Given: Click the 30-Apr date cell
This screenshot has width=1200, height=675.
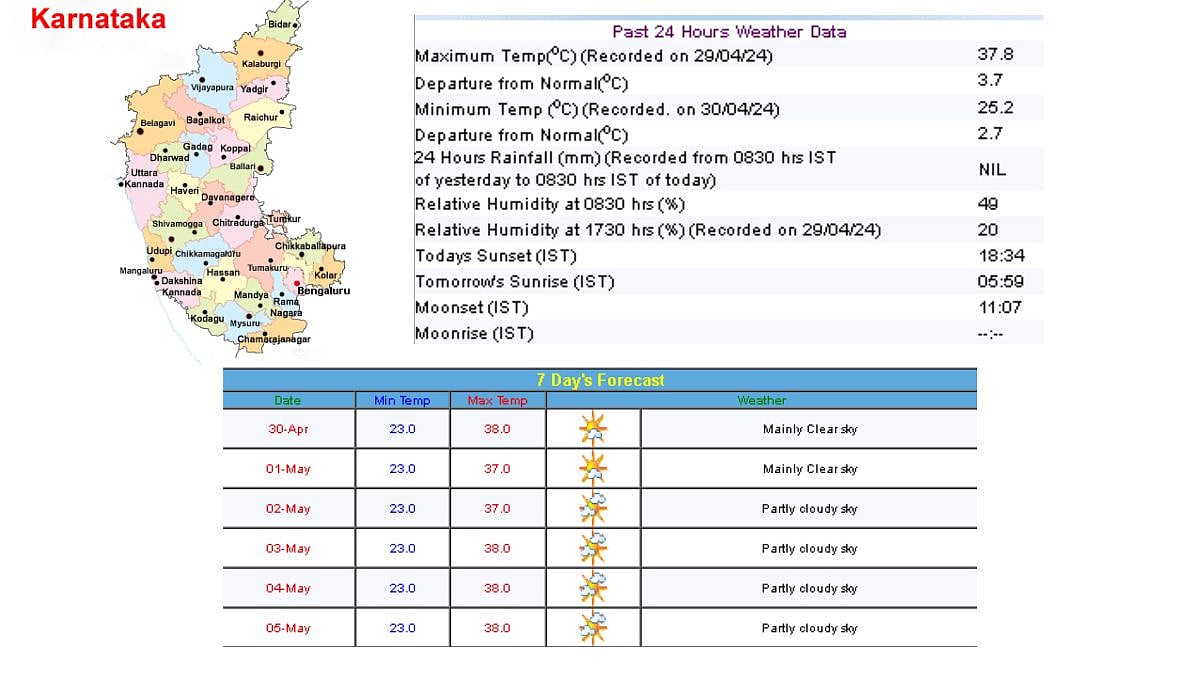Looking at the screenshot, I should tap(288, 429).
